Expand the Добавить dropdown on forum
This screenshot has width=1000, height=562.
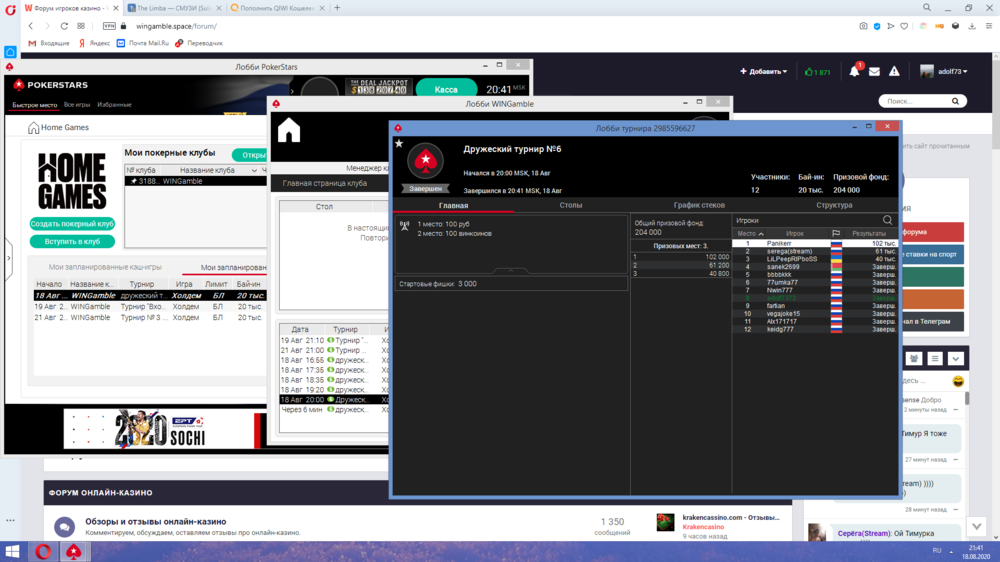[763, 72]
